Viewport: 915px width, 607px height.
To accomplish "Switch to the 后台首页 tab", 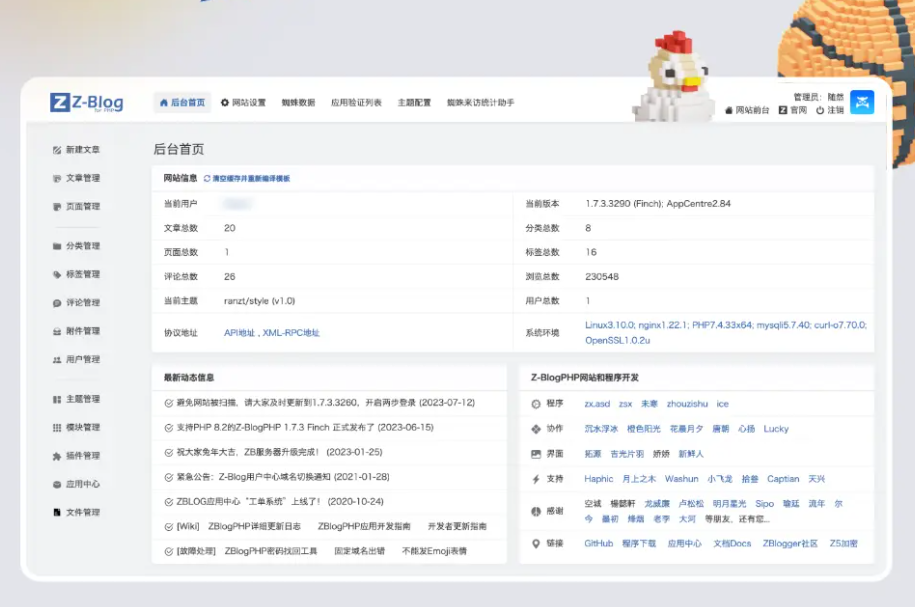I will (182, 103).
